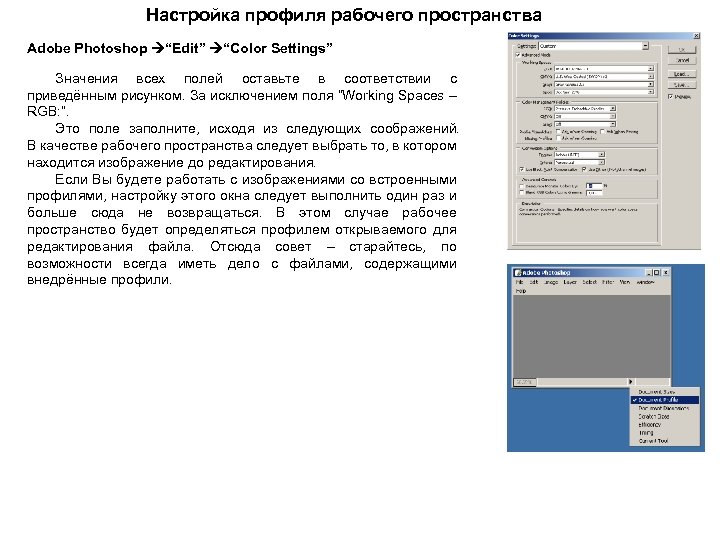Toggle the Advanced Mode checkbox
This screenshot has width=720, height=540.
coord(518,55)
